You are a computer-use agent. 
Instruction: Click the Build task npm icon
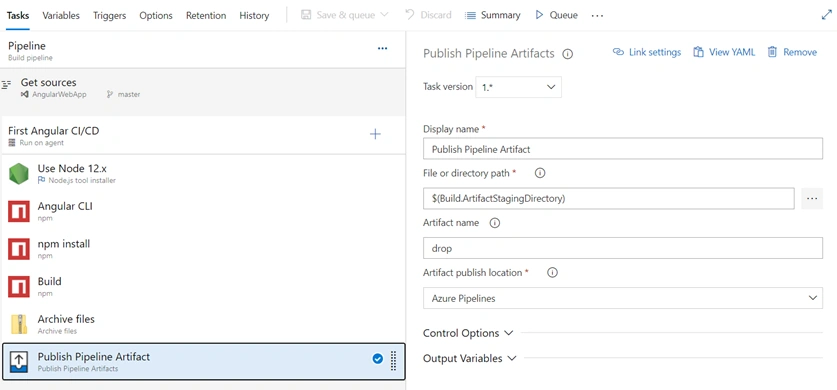(19, 286)
